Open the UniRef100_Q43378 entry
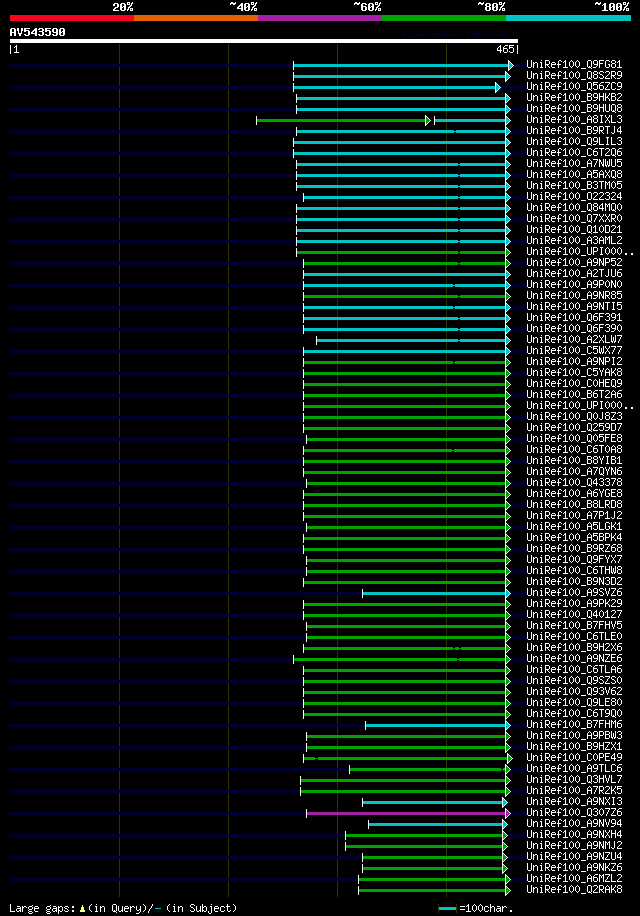 coord(574,483)
